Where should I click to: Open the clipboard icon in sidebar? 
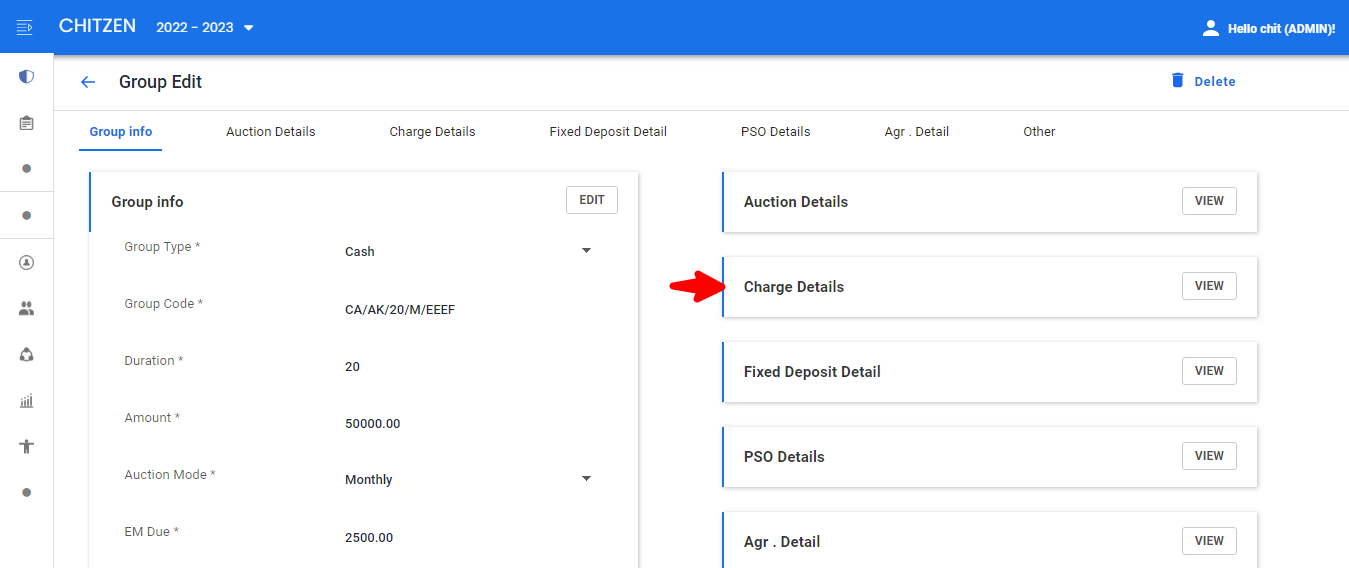pyautogui.click(x=26, y=123)
